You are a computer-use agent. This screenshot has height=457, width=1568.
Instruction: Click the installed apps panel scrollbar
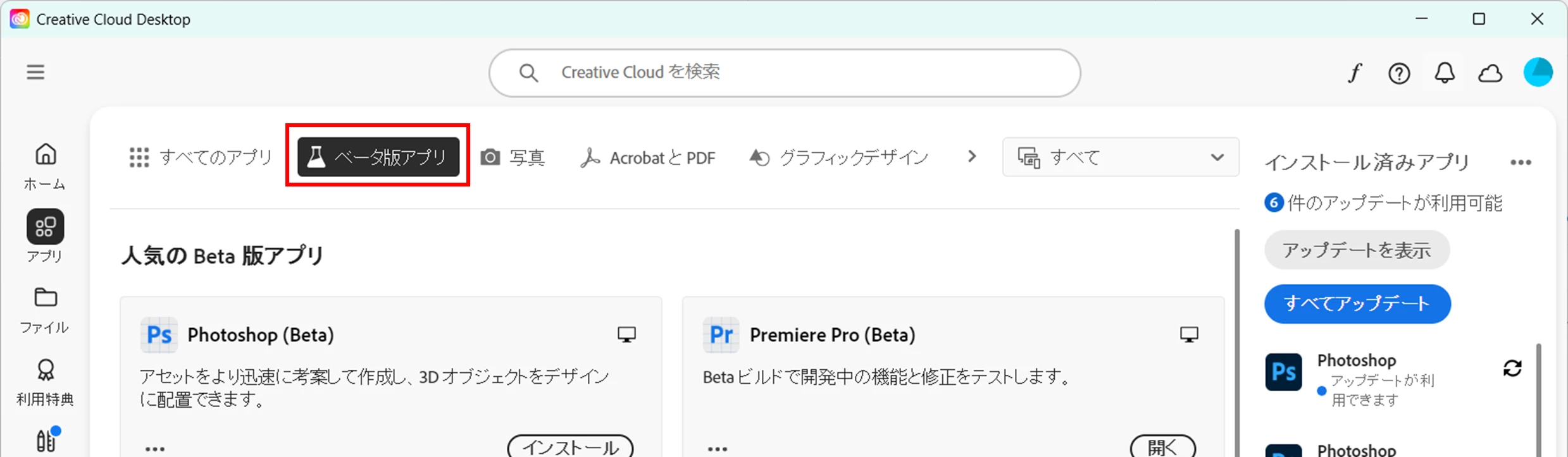pos(1540,399)
